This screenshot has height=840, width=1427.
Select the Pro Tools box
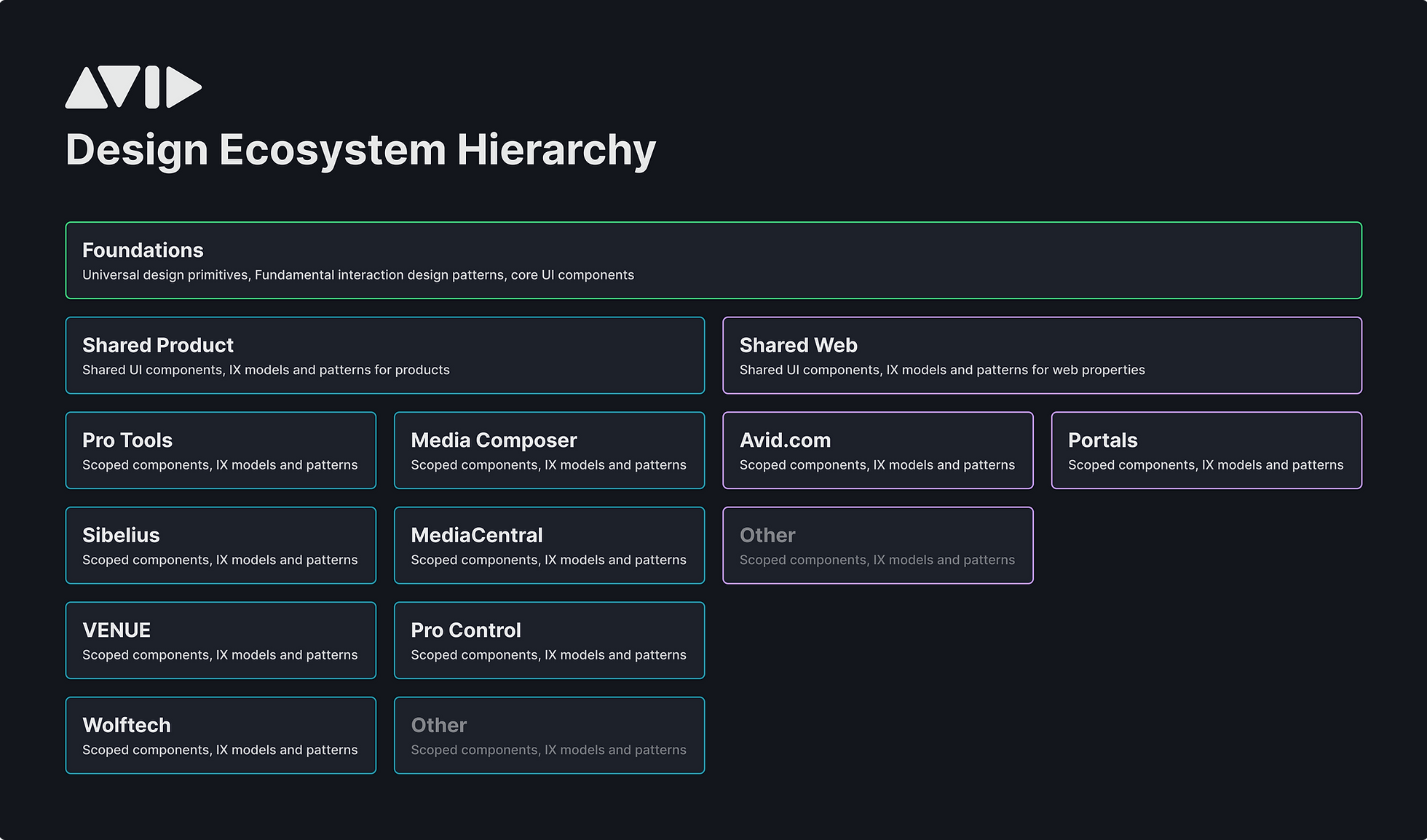(221, 450)
